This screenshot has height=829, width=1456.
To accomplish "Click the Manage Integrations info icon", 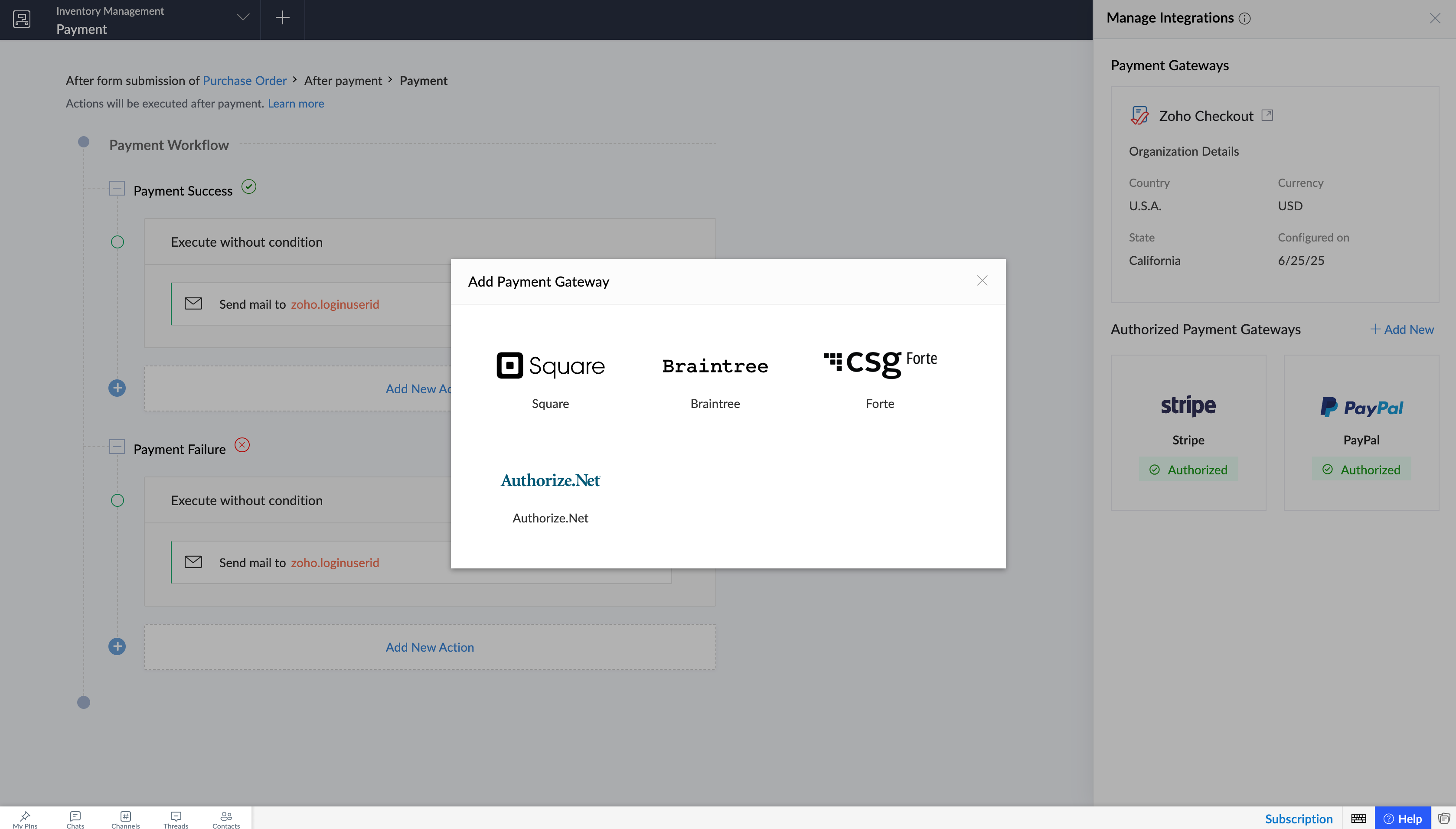I will (x=1245, y=19).
